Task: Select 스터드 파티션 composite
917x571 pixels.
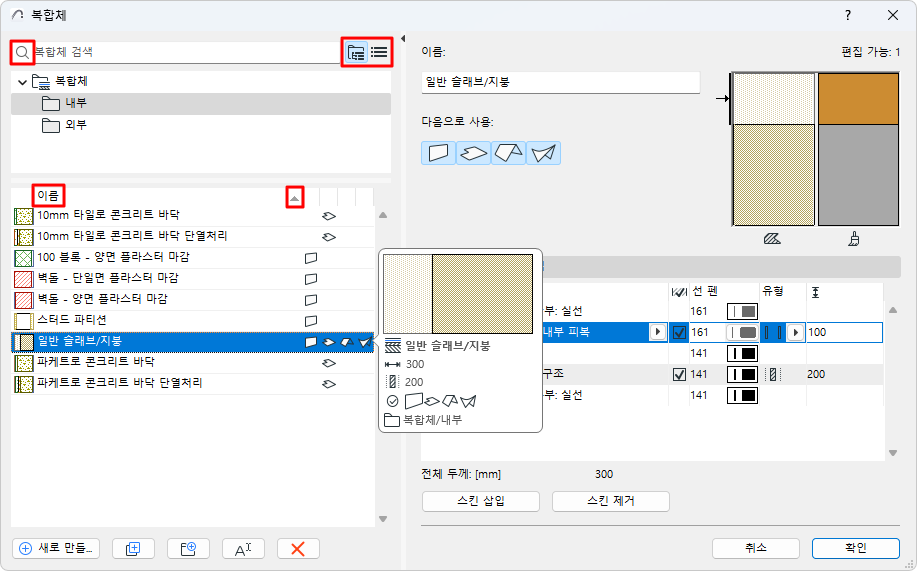Action: pyautogui.click(x=192, y=321)
